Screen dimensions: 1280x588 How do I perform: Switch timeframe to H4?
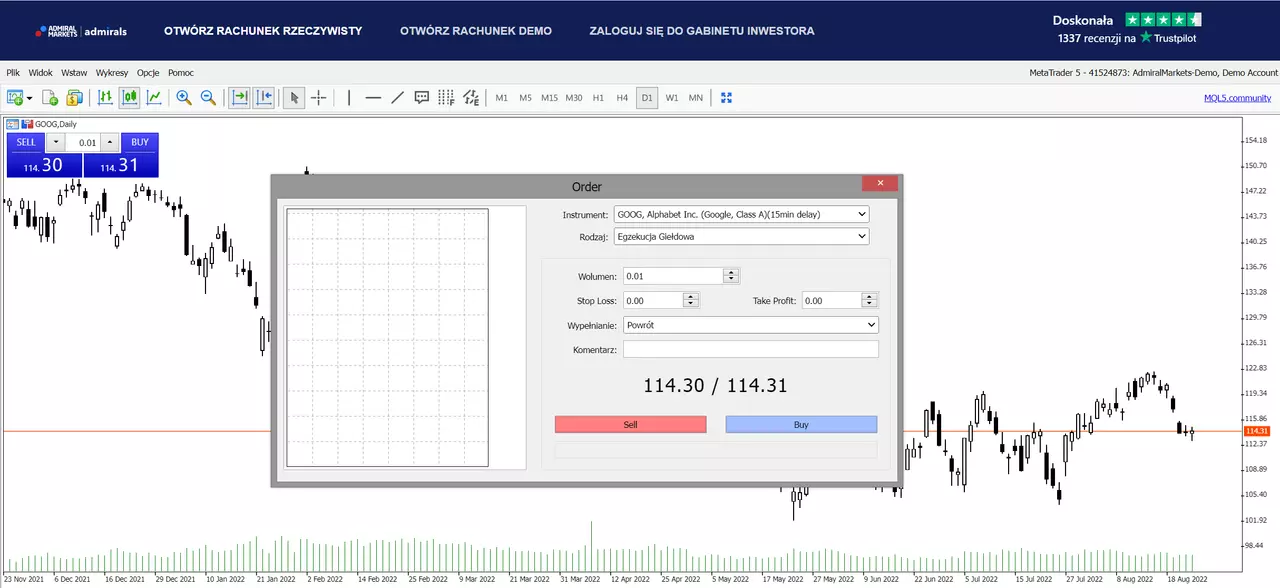(622, 97)
